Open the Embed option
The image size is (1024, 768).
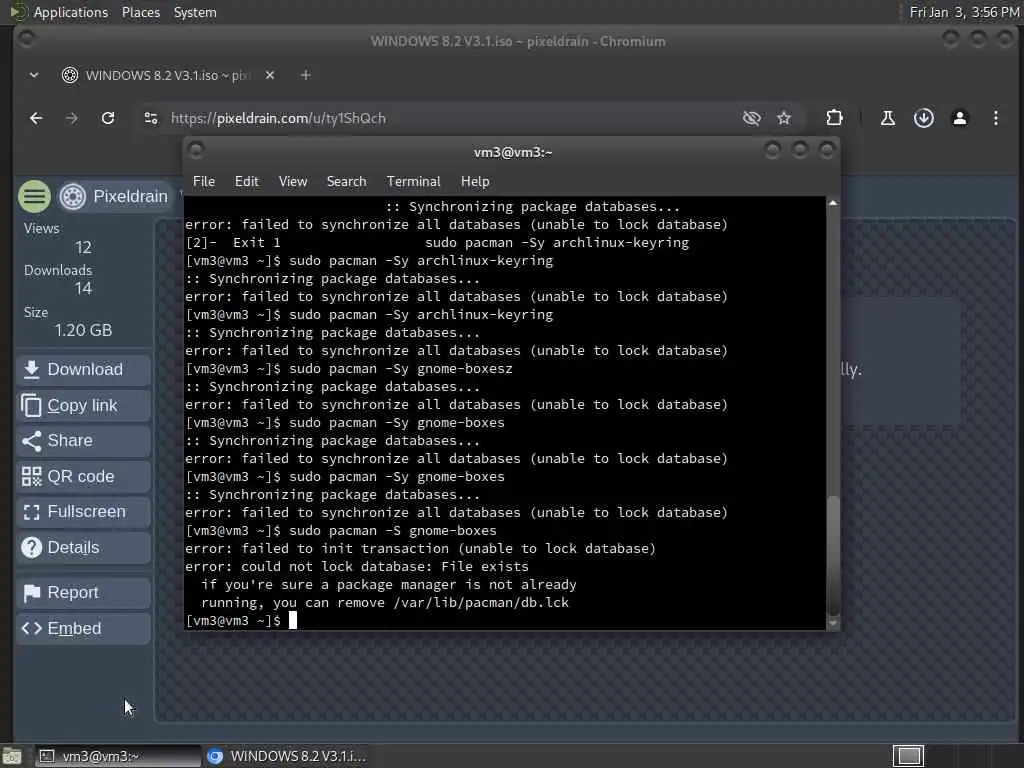pyautogui.click(x=84, y=628)
